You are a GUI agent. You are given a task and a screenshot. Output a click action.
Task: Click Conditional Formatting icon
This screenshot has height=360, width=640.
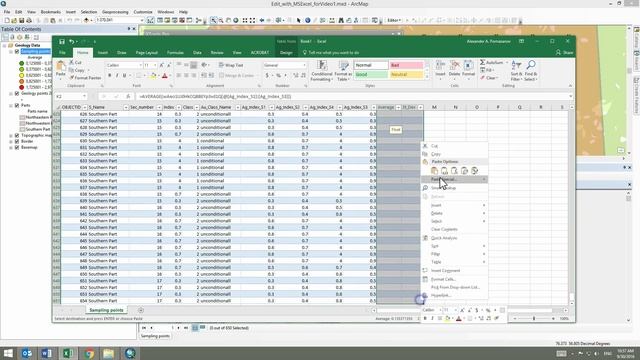tap(322, 66)
